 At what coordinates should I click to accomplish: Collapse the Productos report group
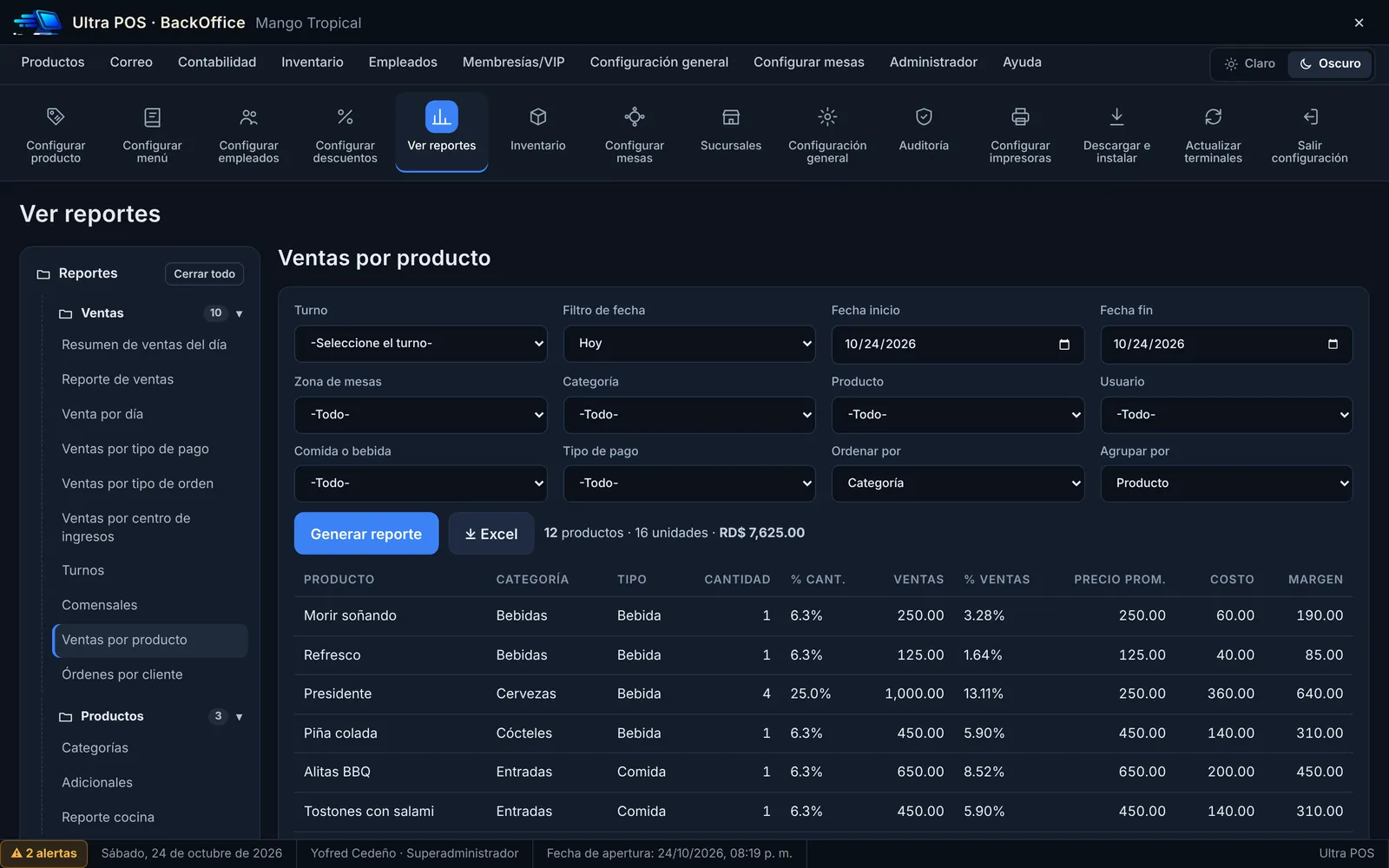coord(240,716)
